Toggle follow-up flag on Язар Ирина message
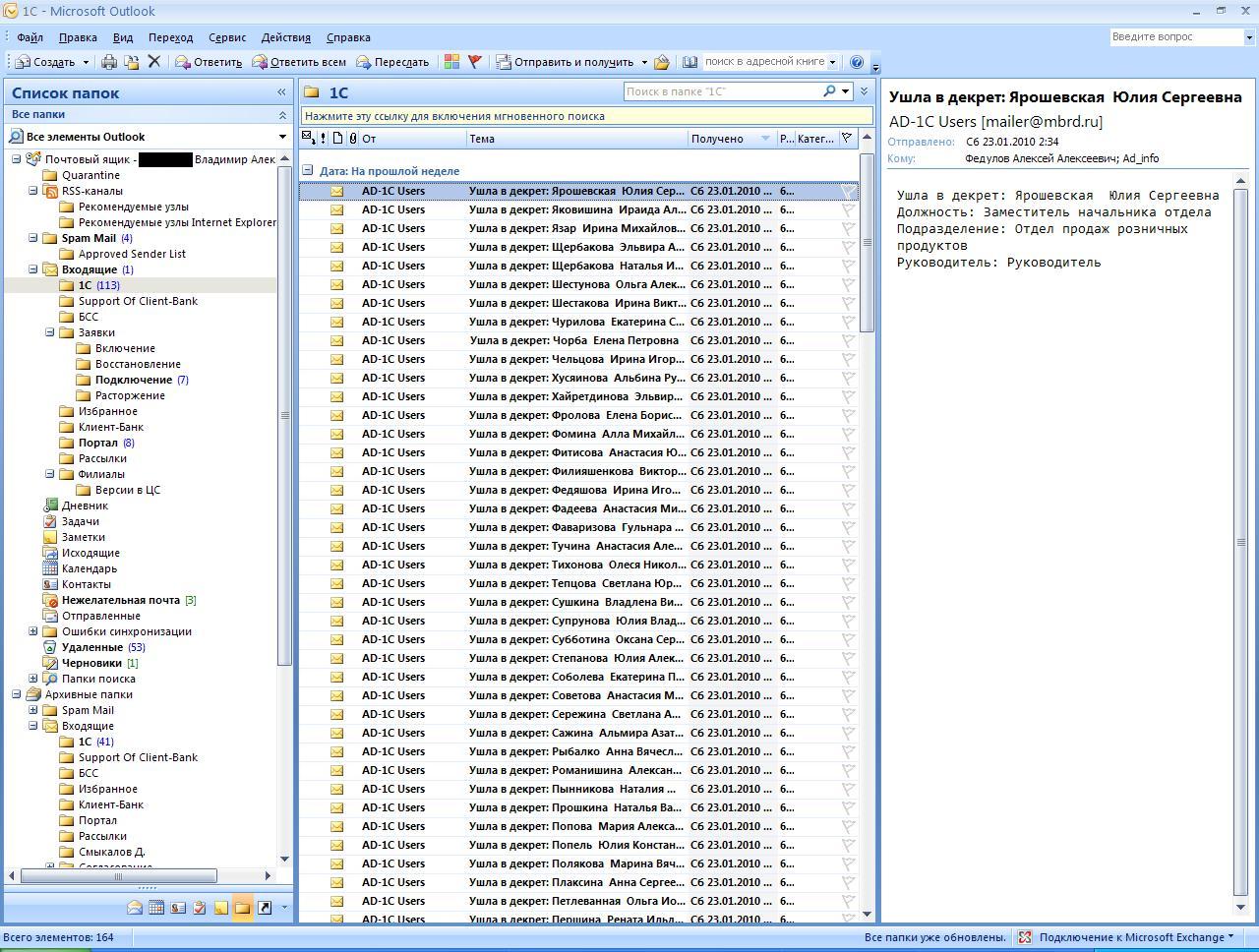 pyautogui.click(x=848, y=228)
